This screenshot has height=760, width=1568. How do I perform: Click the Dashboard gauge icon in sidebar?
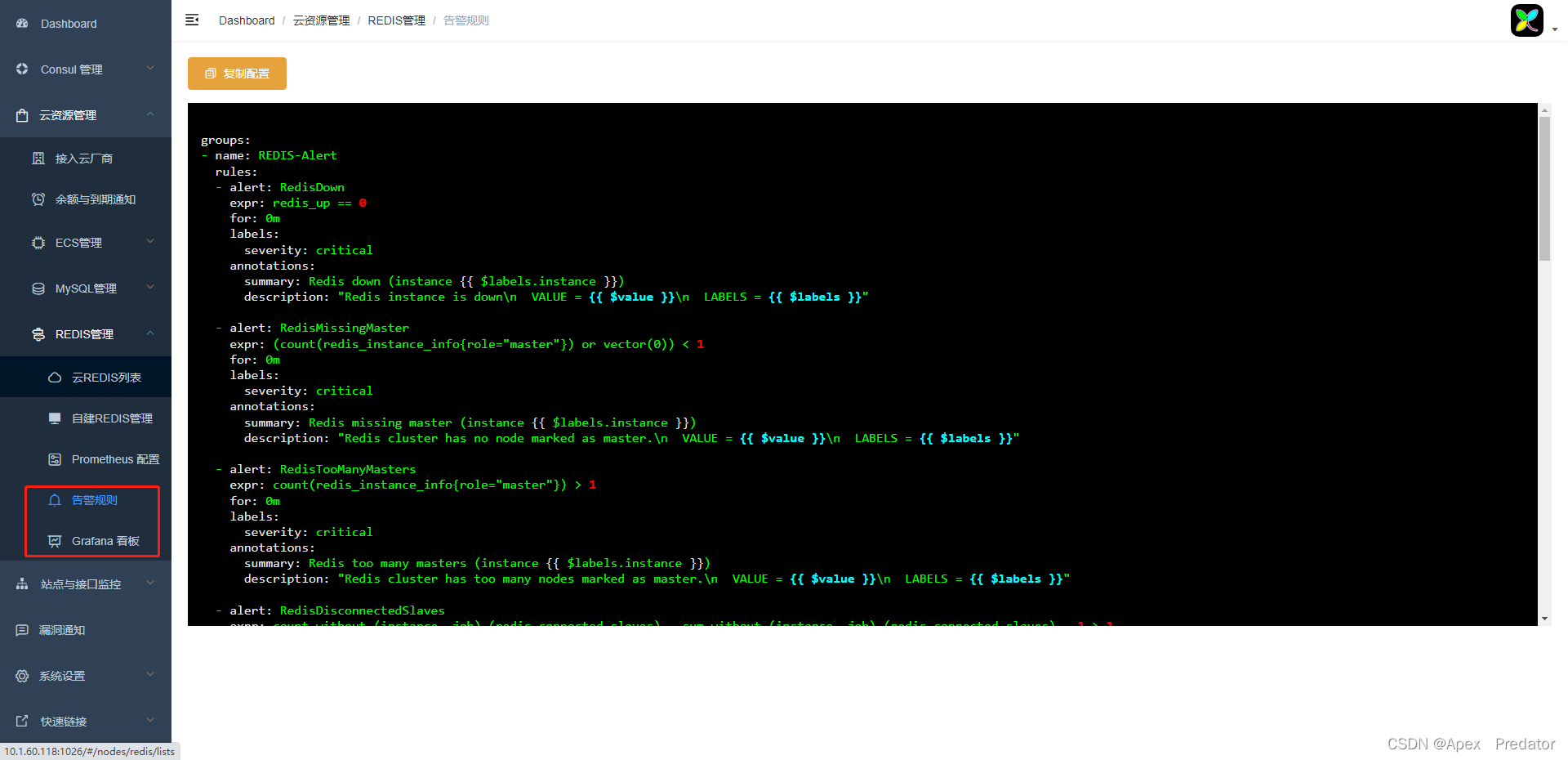[22, 24]
